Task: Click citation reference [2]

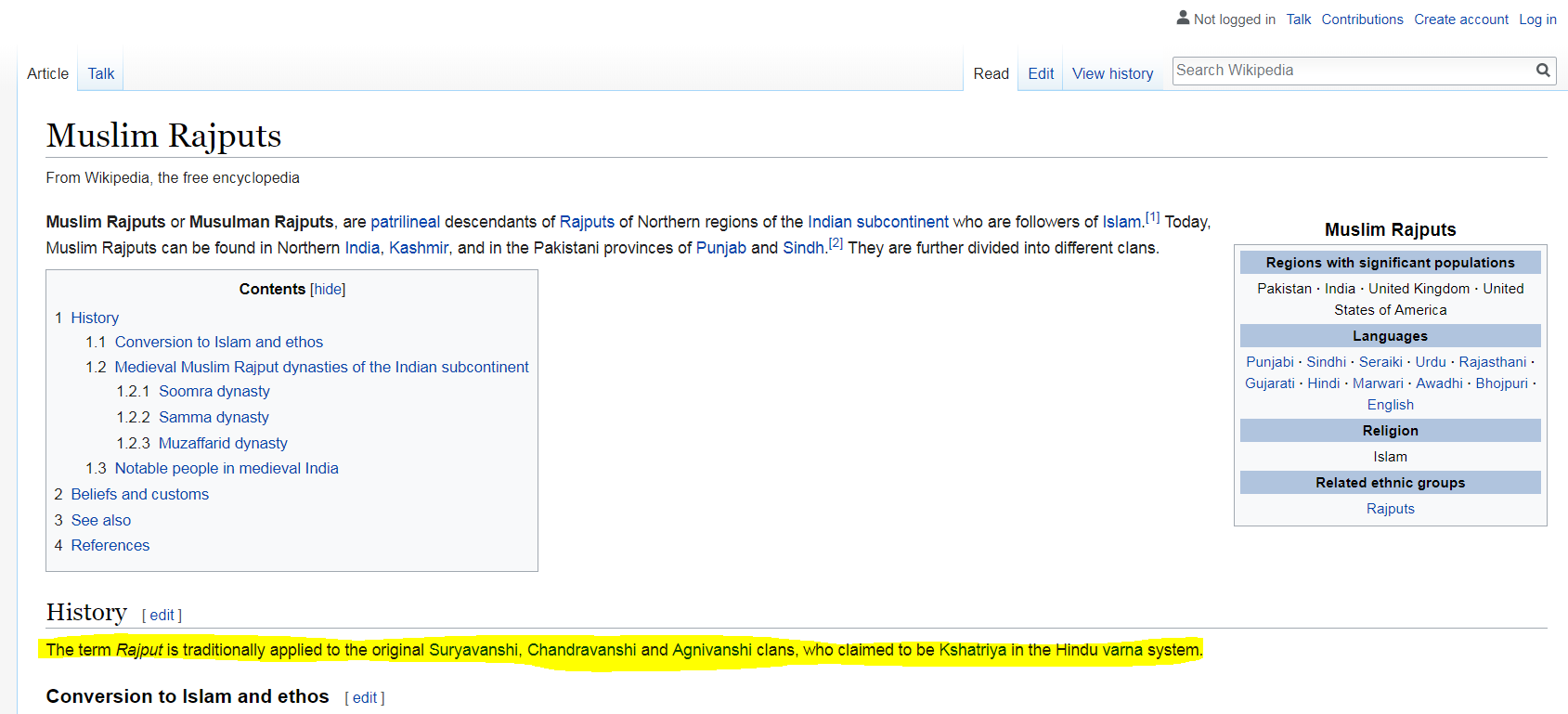Action: coord(836,243)
